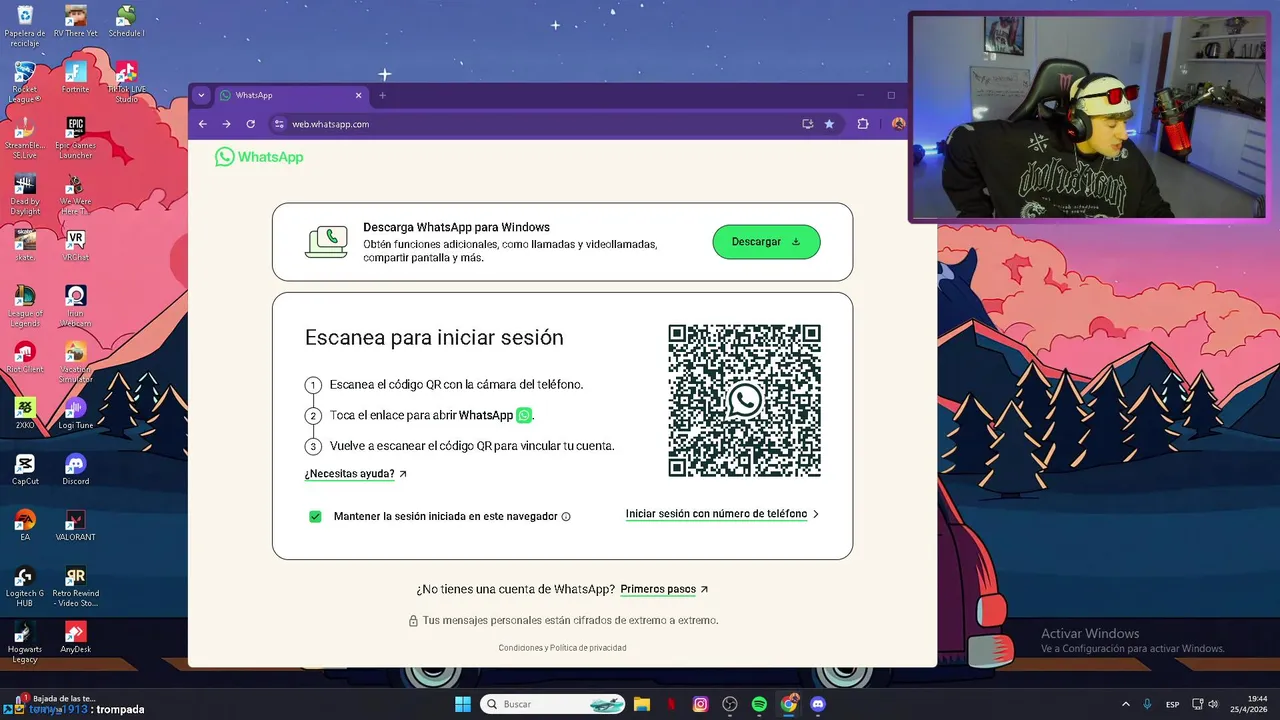The image size is (1280, 720).
Task: Select the CapCut desktop icon
Action: point(25,470)
